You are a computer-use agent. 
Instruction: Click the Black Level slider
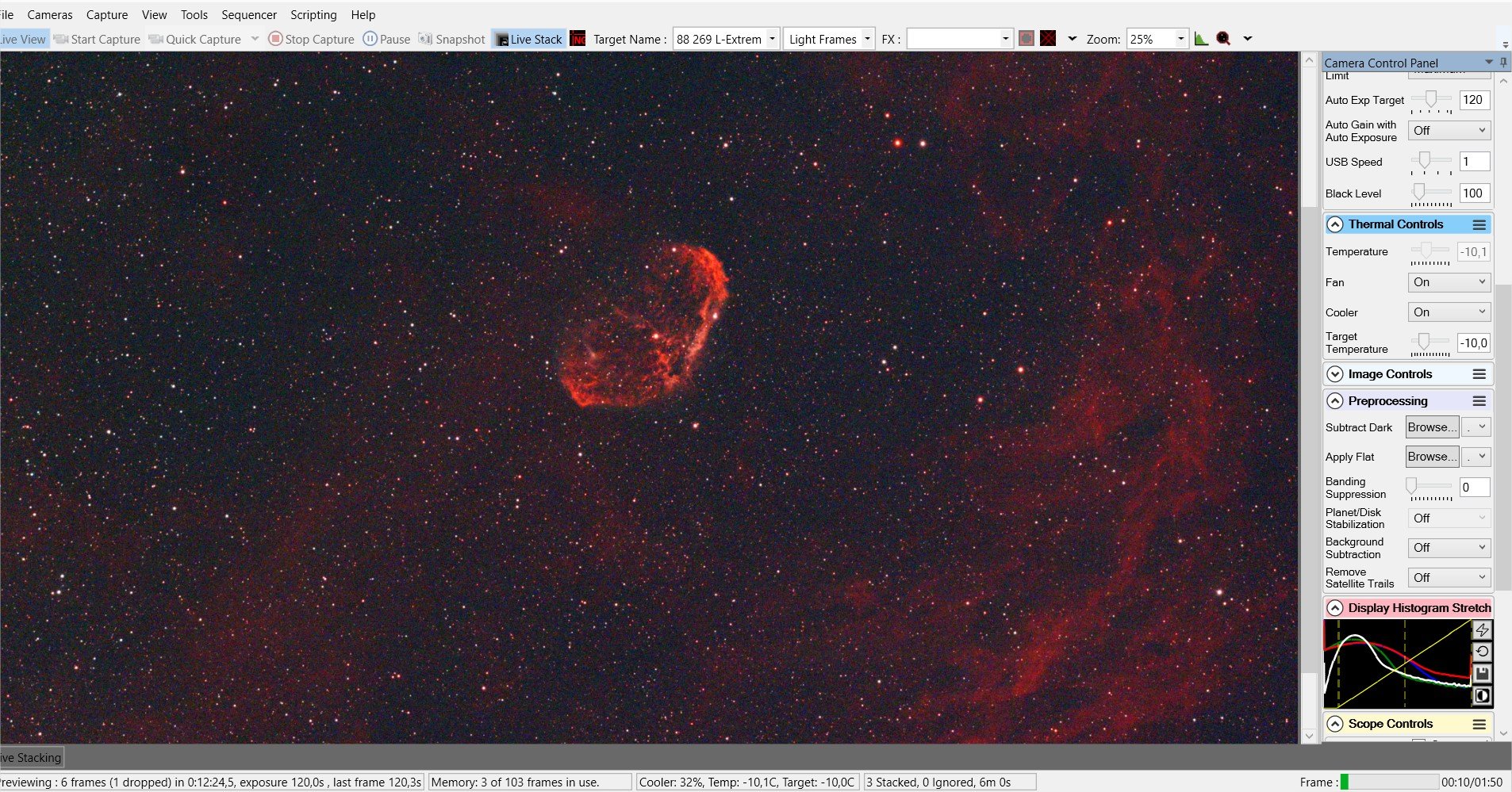point(1431,193)
